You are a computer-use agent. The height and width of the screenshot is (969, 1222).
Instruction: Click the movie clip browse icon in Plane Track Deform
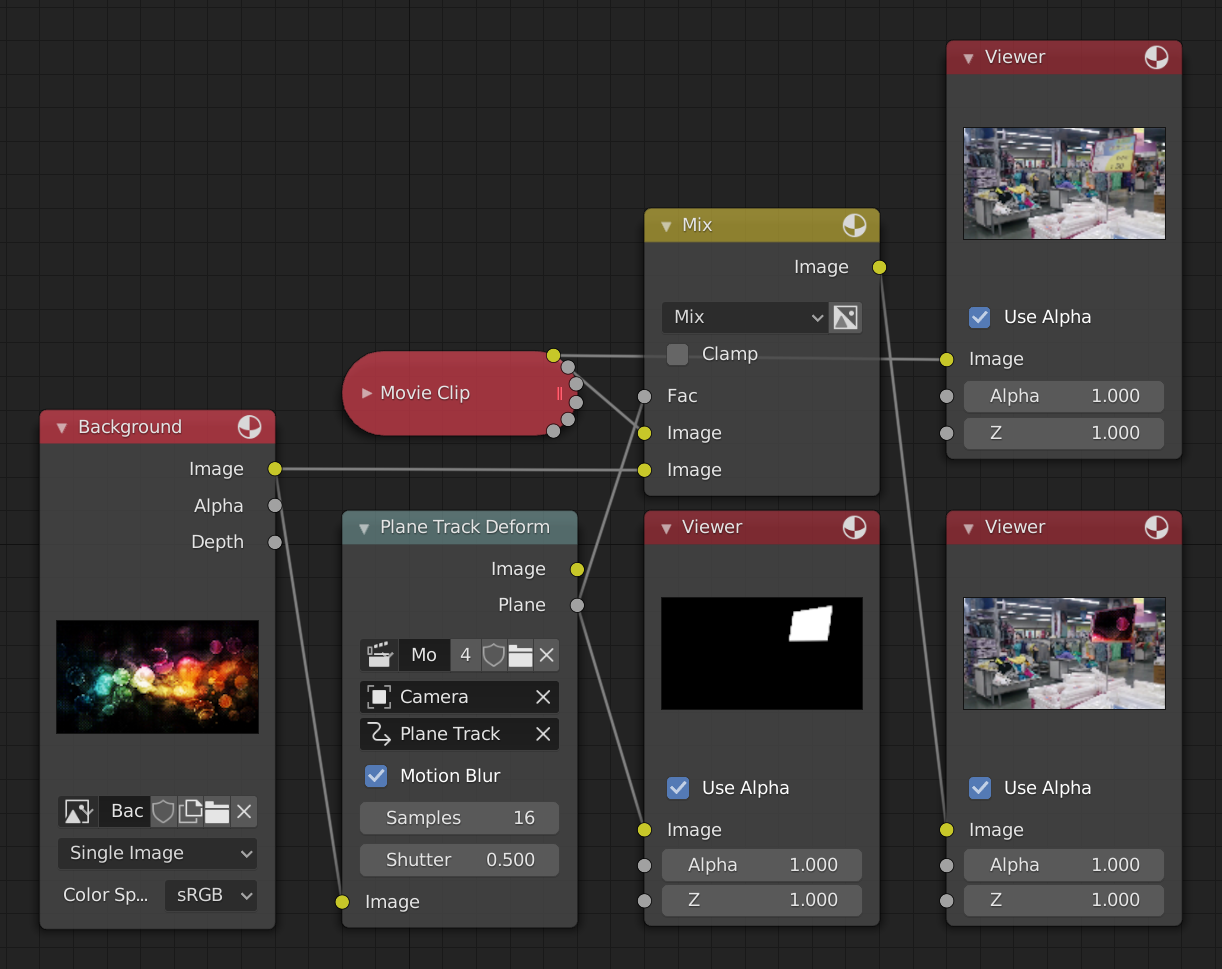coord(379,655)
